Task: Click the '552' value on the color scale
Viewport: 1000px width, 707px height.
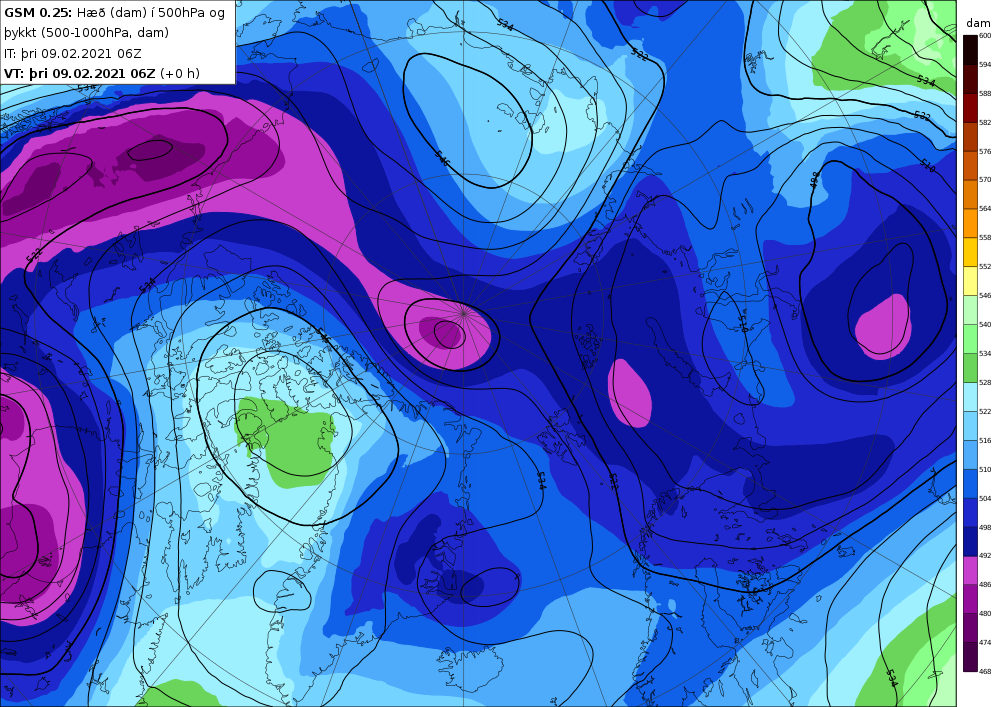Action: point(985,267)
